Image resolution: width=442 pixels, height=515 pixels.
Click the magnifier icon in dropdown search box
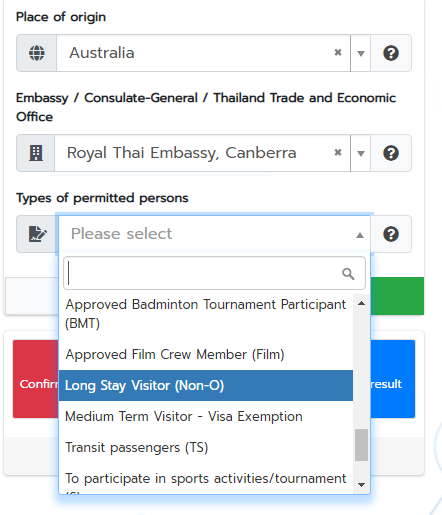(348, 274)
